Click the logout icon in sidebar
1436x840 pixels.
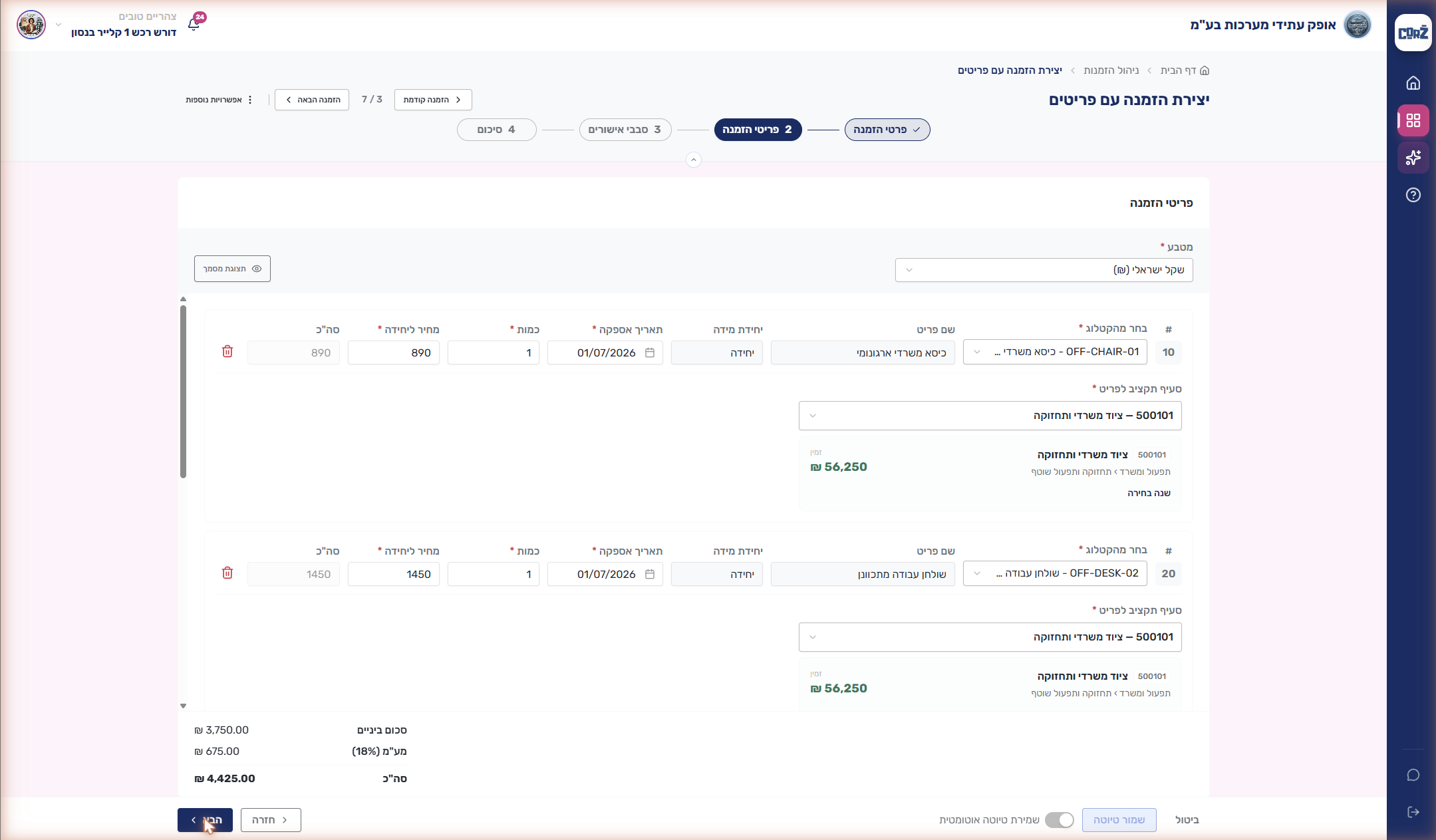pyautogui.click(x=1413, y=812)
